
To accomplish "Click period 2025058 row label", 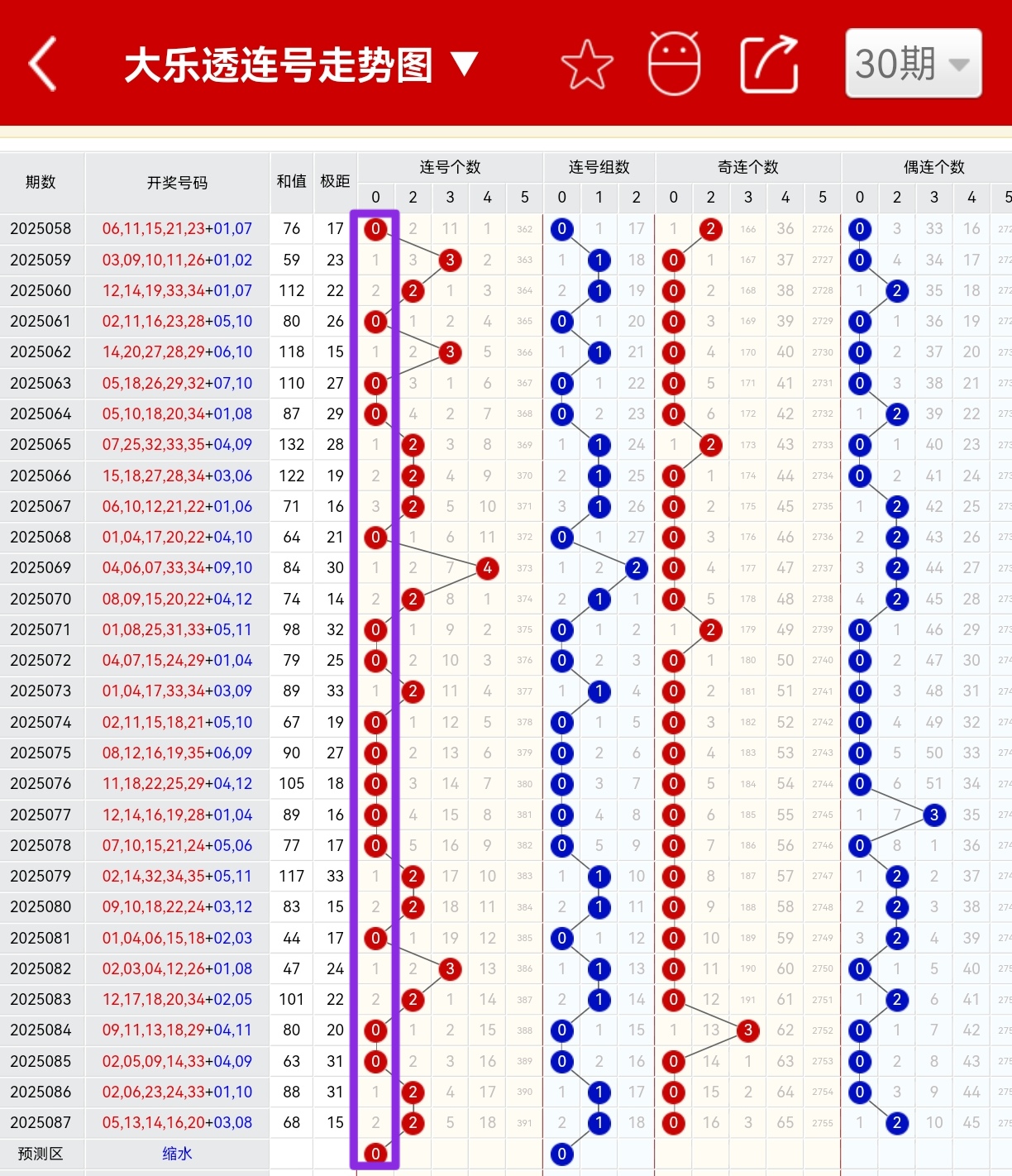I will [x=41, y=228].
